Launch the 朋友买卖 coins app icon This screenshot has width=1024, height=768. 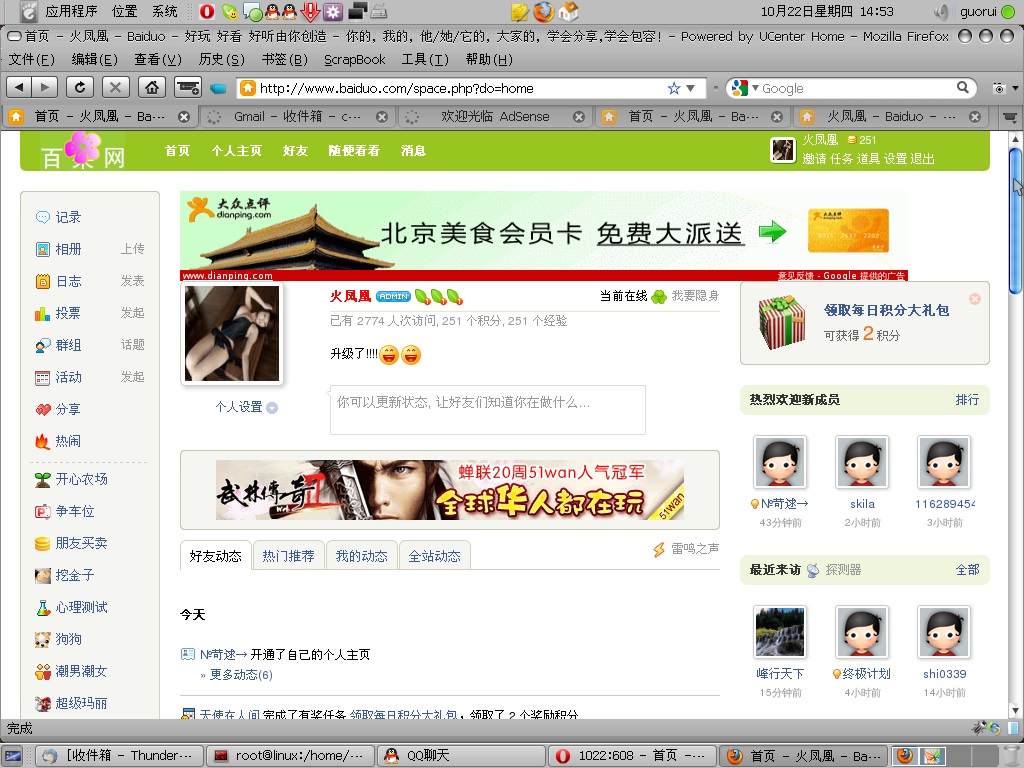pos(42,543)
